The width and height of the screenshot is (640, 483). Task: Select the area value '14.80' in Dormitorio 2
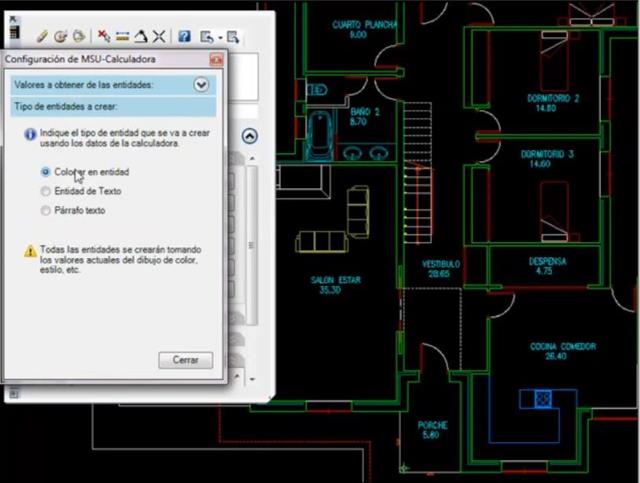pyautogui.click(x=546, y=108)
